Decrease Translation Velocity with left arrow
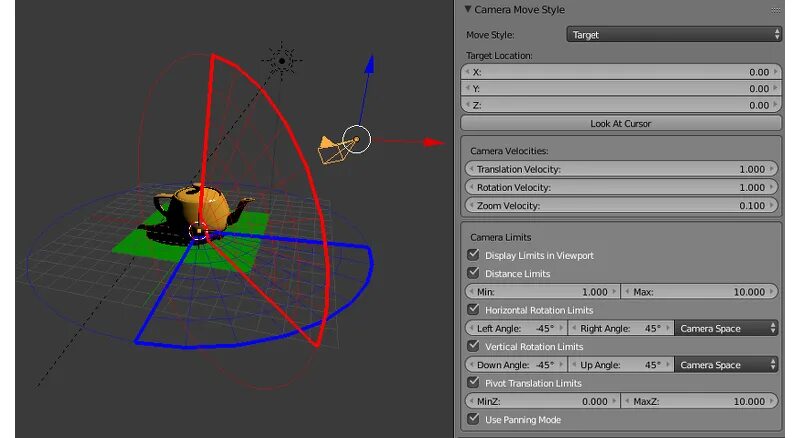The width and height of the screenshot is (800, 438). [x=471, y=168]
